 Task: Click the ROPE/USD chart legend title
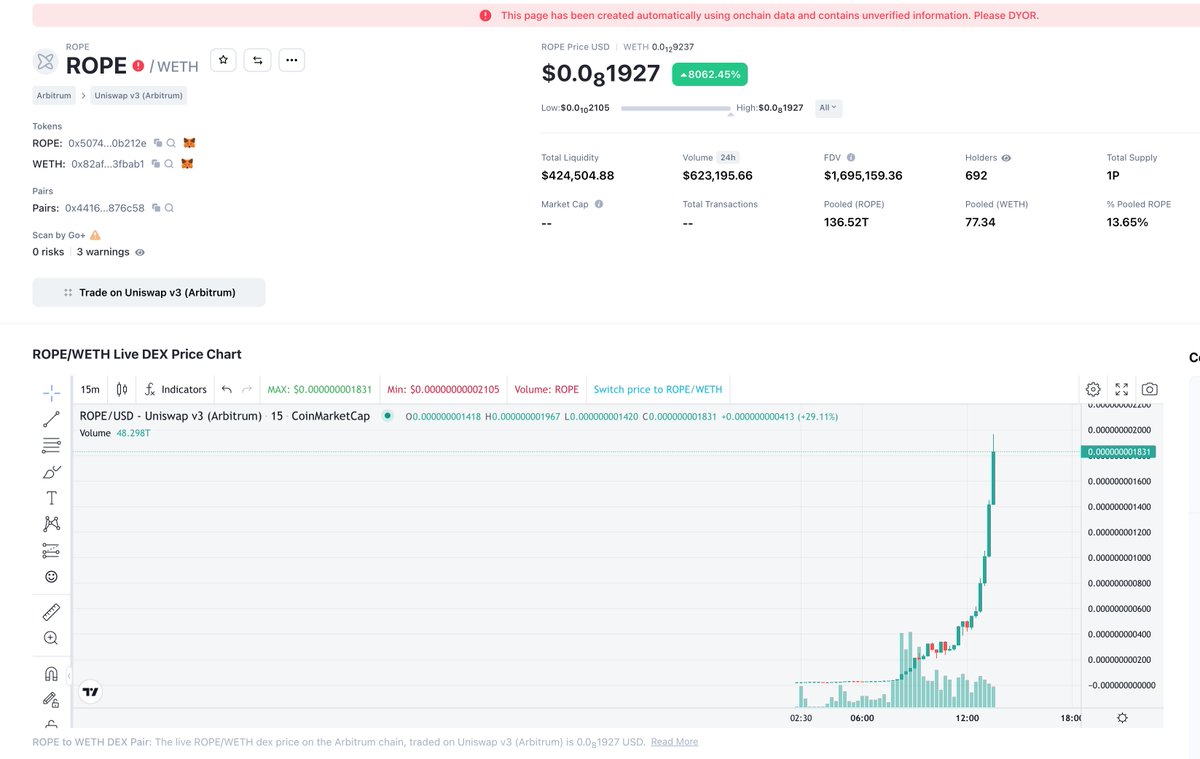(x=225, y=416)
